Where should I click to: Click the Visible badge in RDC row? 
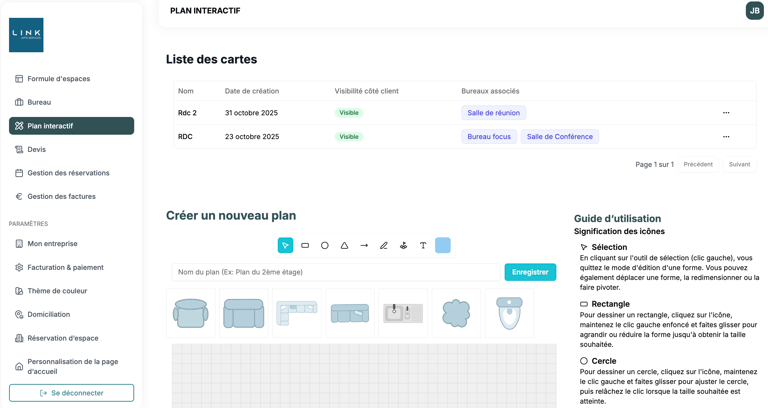[349, 137]
